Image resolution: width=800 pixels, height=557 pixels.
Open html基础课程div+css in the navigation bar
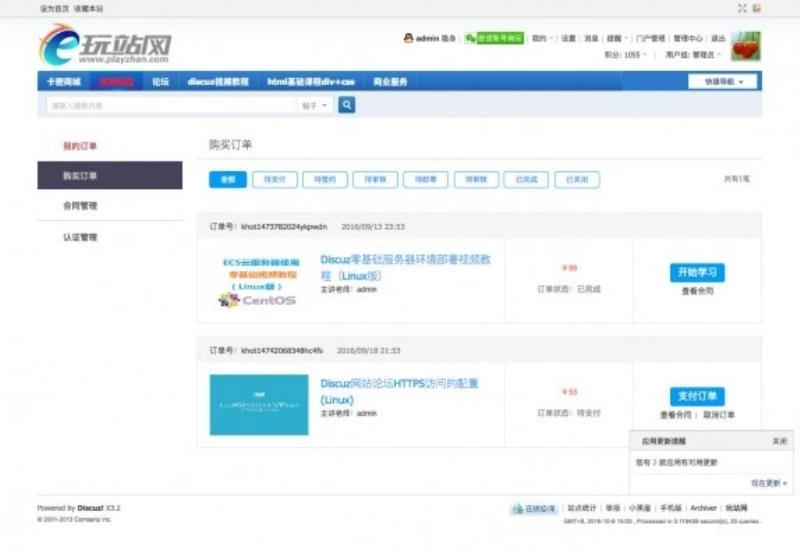point(311,82)
